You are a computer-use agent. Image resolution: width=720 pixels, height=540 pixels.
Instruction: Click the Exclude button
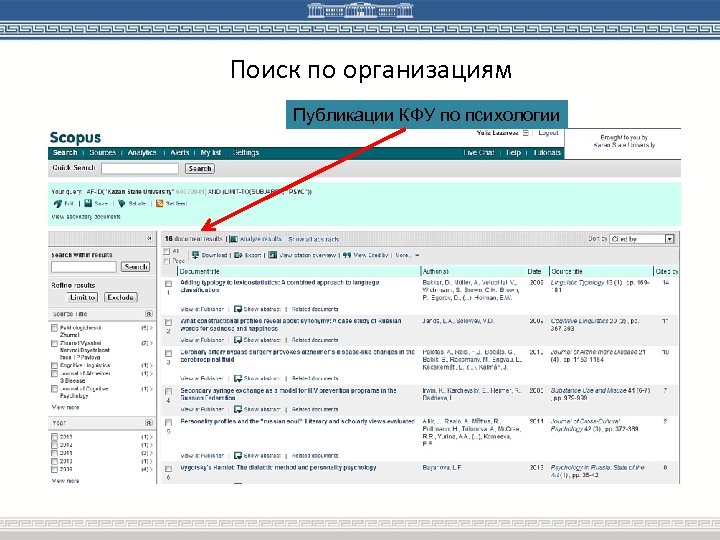[x=120, y=297]
